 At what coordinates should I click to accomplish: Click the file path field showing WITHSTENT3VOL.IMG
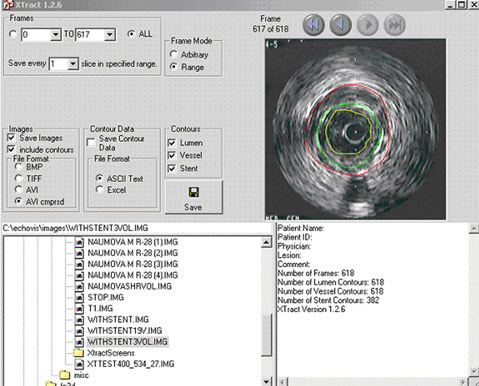137,228
